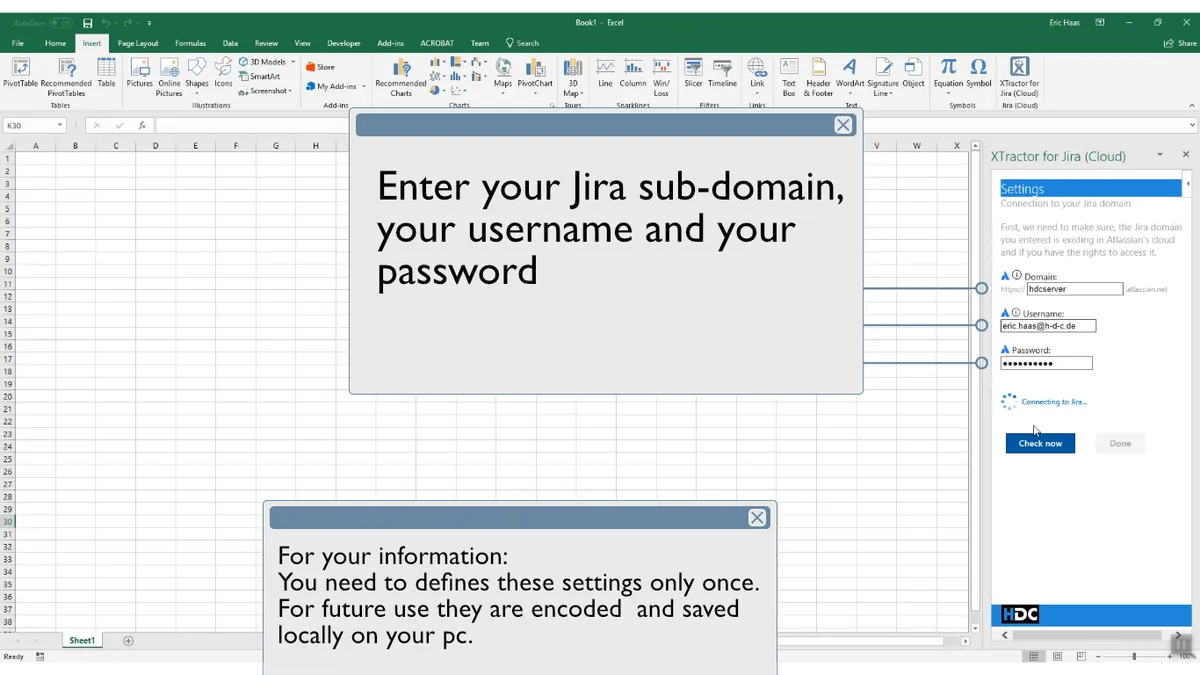The image size is (1200, 675).
Task: Insert a Column sparkline
Action: click(633, 73)
